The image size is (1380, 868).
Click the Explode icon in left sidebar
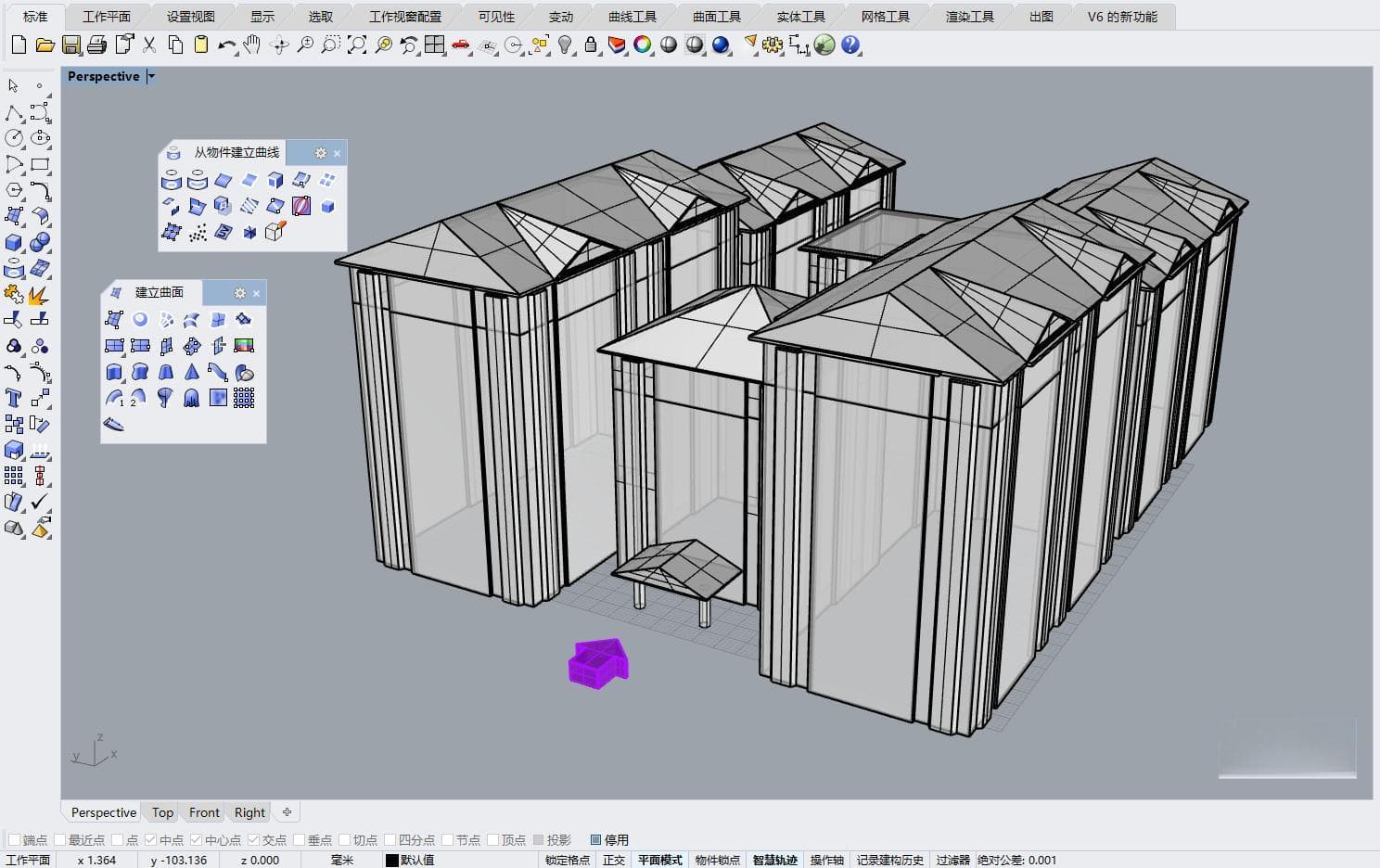(x=40, y=294)
